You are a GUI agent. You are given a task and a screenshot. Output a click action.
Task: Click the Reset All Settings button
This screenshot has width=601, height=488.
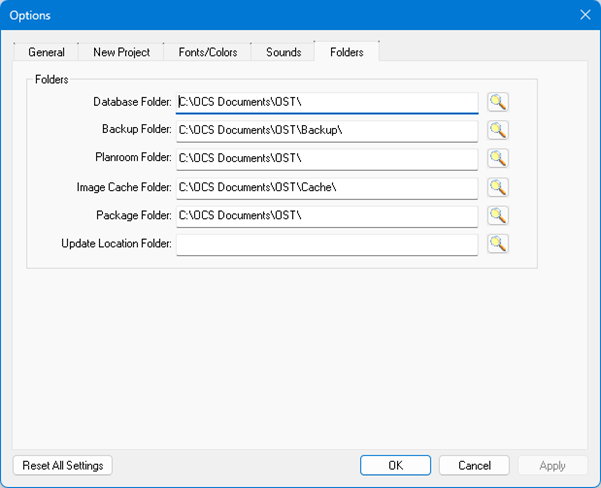[x=63, y=465]
